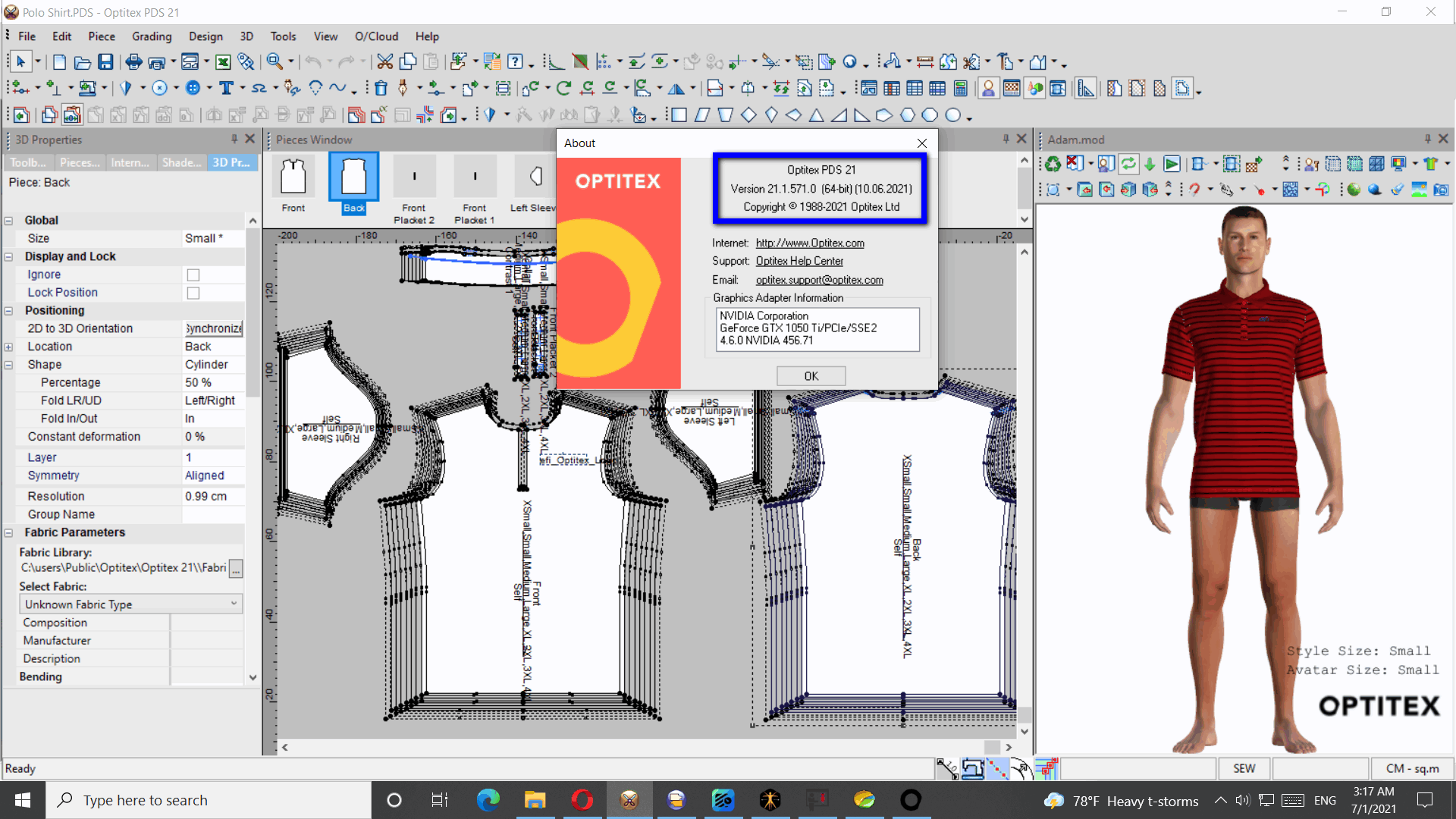Open the O/Cloud menu
The image size is (1456, 819).
click(376, 36)
